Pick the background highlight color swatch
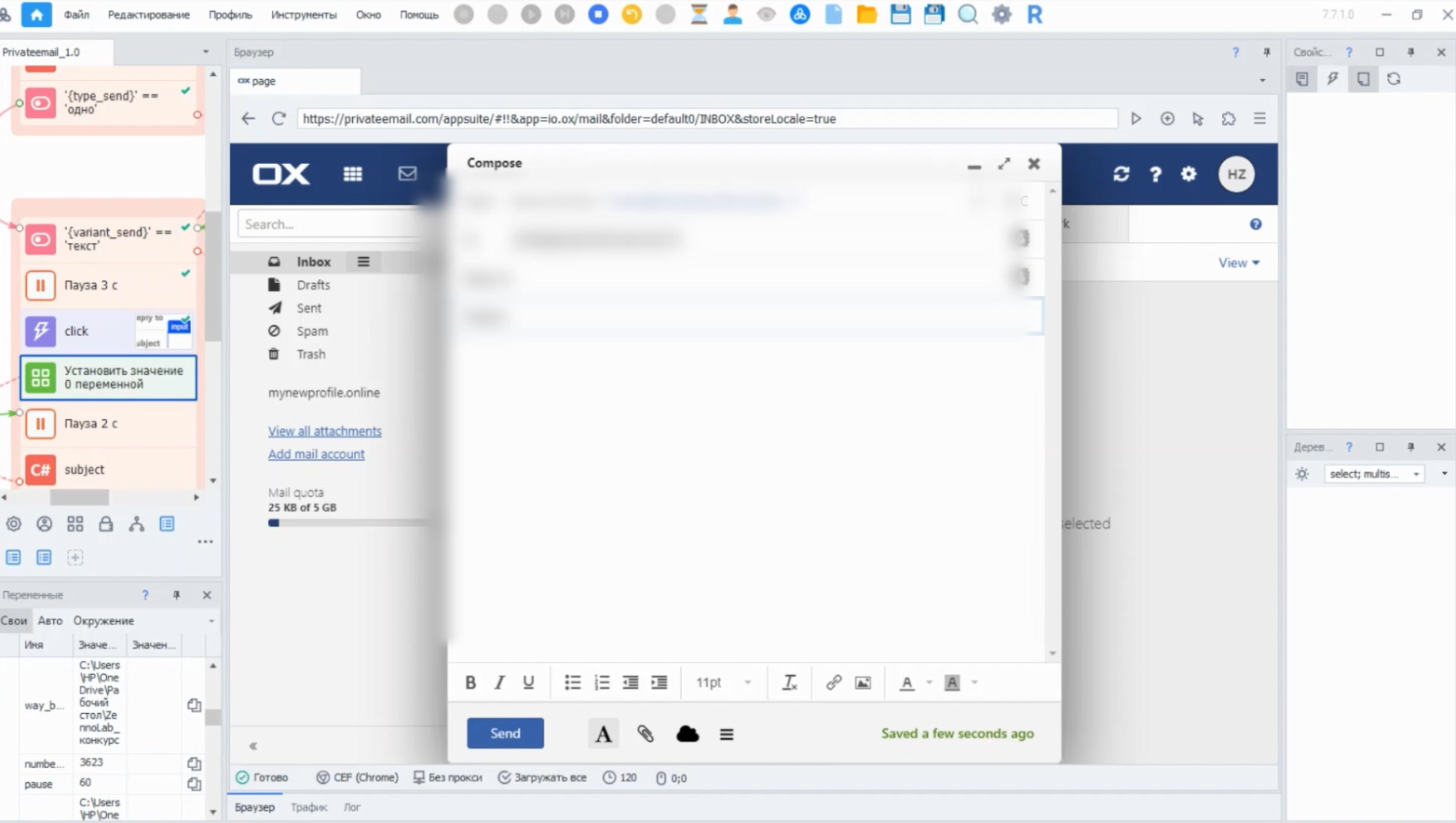1456x823 pixels. click(x=952, y=682)
